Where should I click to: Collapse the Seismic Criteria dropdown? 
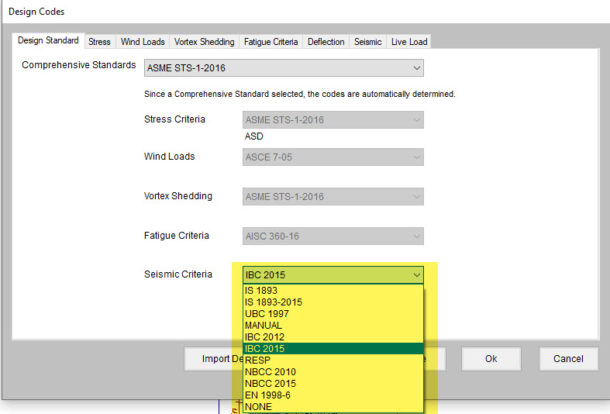(415, 275)
